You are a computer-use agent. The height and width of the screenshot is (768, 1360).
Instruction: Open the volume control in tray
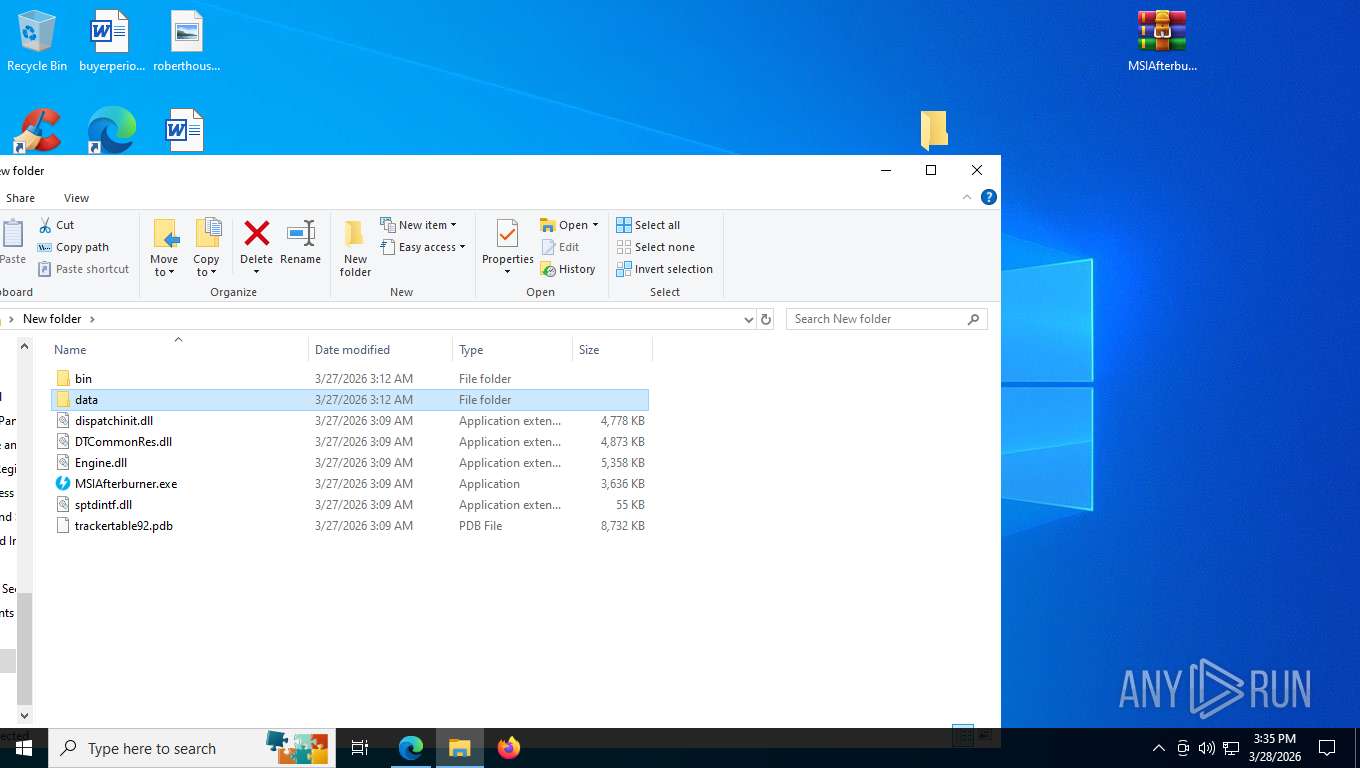pyautogui.click(x=1206, y=748)
